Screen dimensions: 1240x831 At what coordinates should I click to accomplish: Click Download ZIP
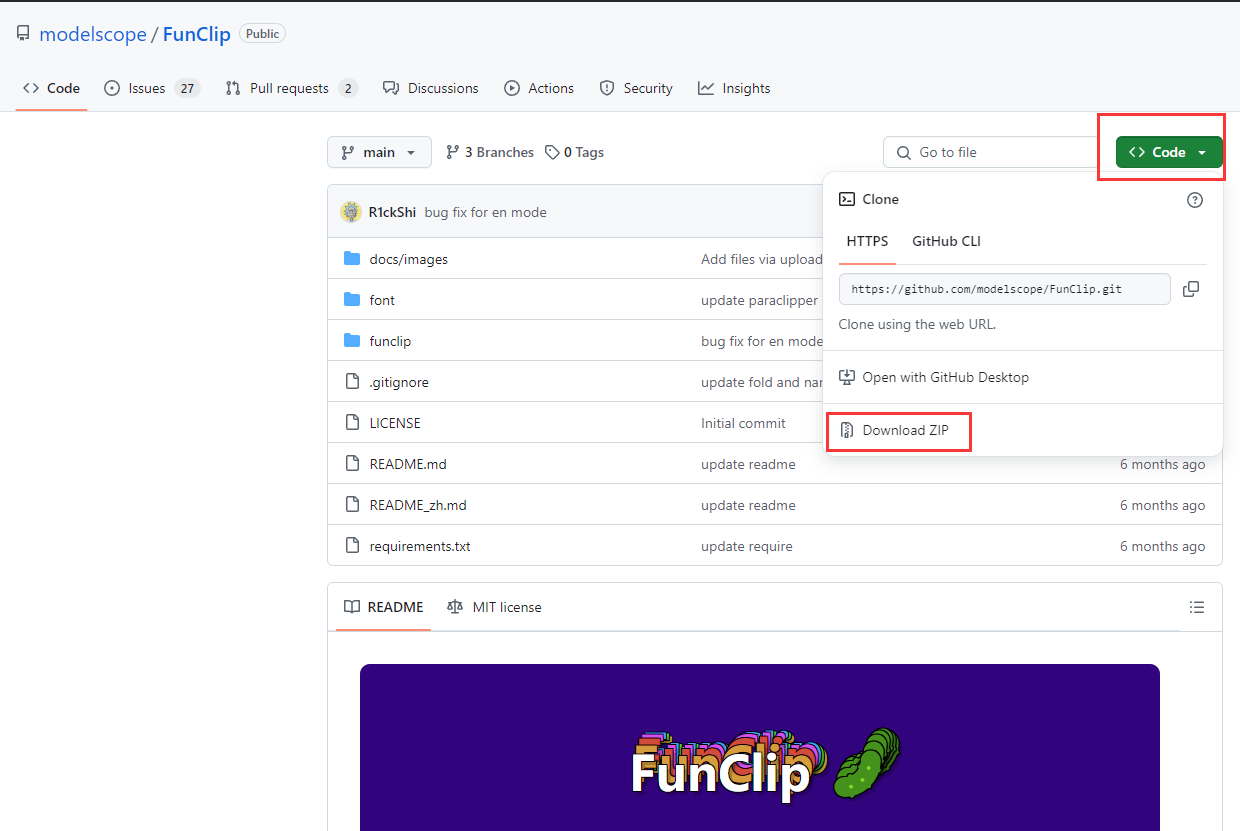coord(894,430)
